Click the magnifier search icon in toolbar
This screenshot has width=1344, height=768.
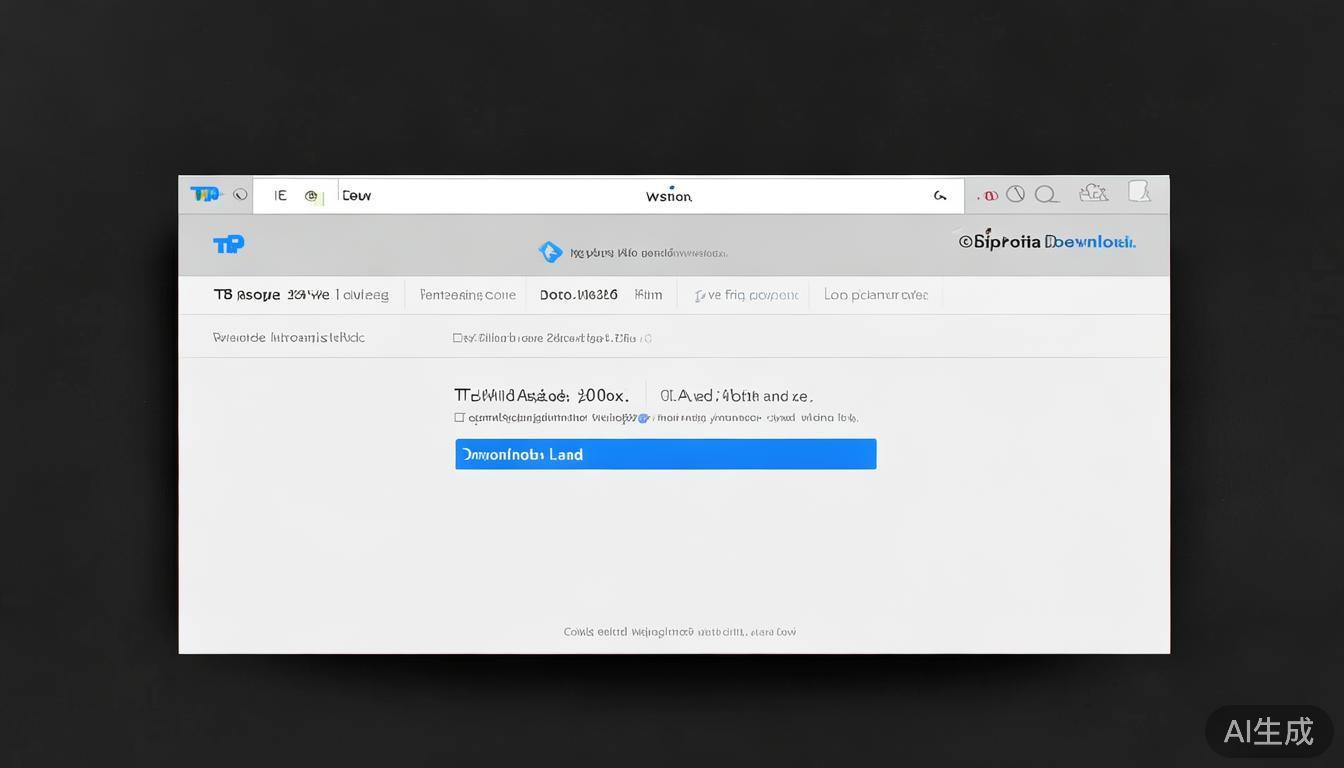point(1046,194)
